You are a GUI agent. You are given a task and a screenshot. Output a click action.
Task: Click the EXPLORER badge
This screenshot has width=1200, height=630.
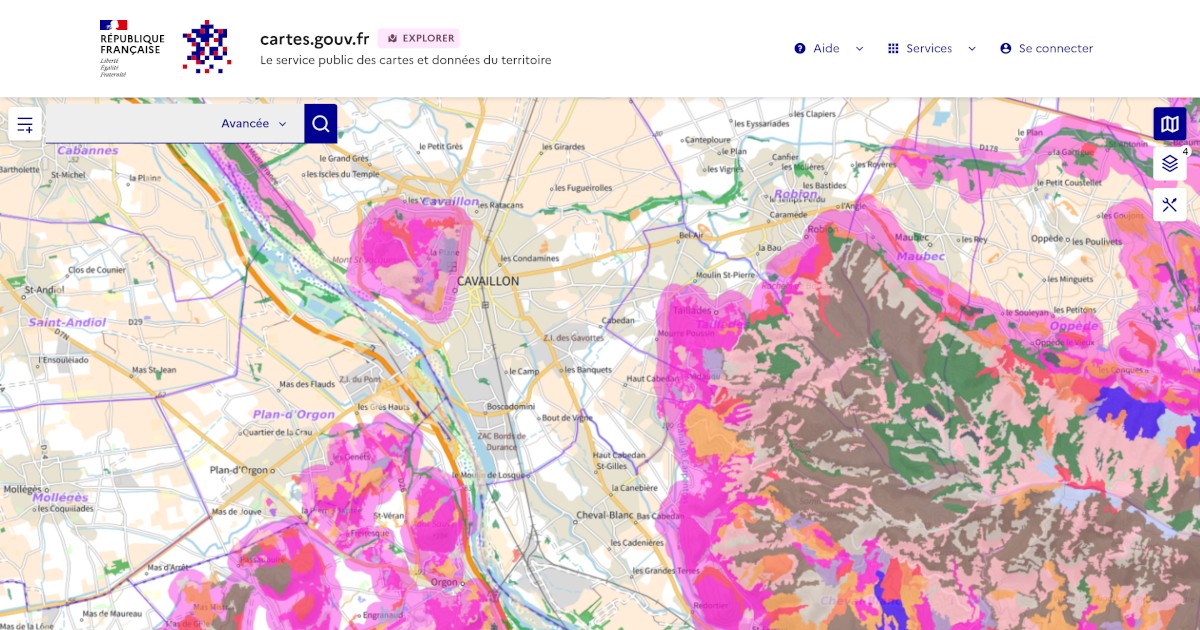coord(419,38)
